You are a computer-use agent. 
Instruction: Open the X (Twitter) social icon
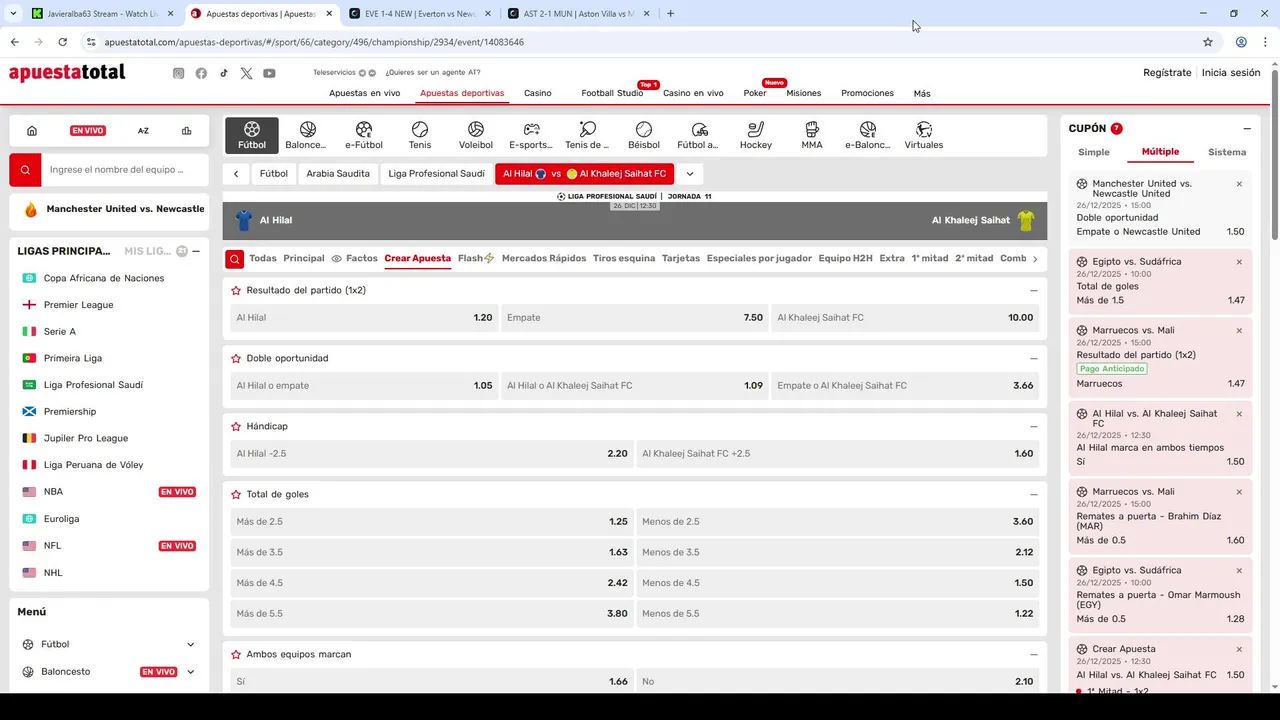(x=246, y=73)
